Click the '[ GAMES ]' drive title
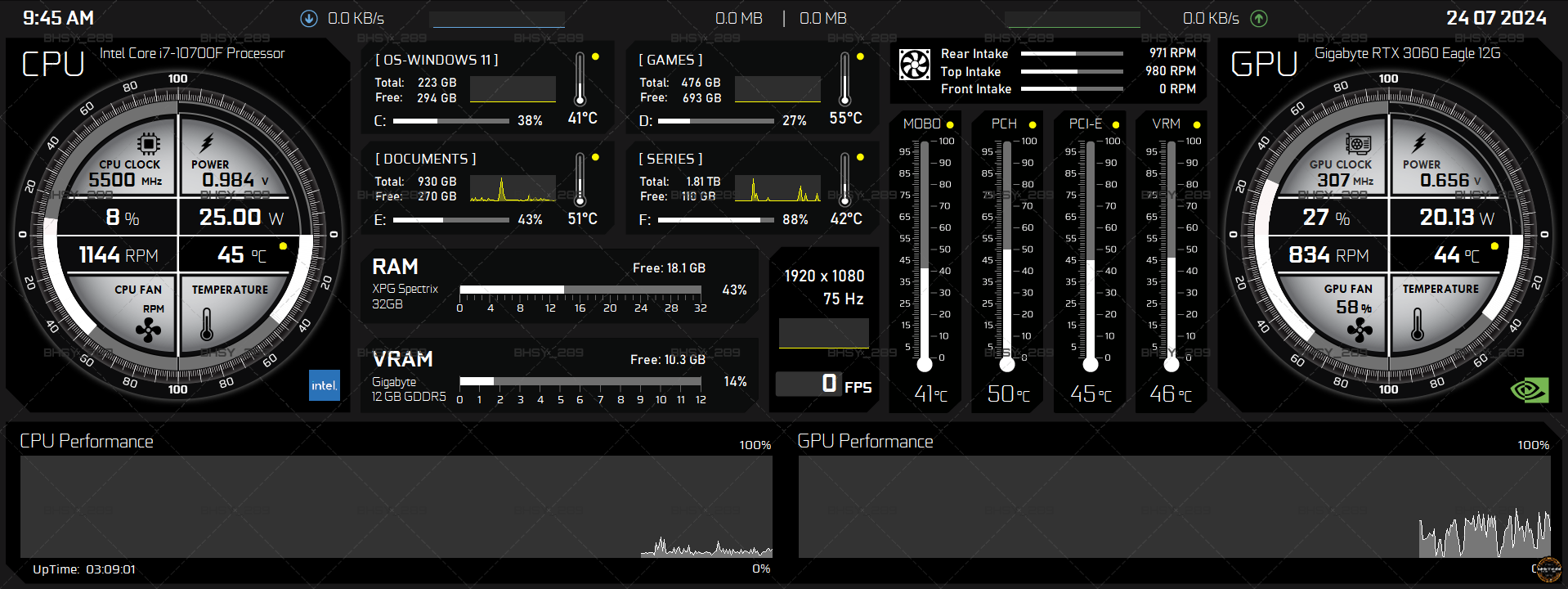 coord(670,60)
